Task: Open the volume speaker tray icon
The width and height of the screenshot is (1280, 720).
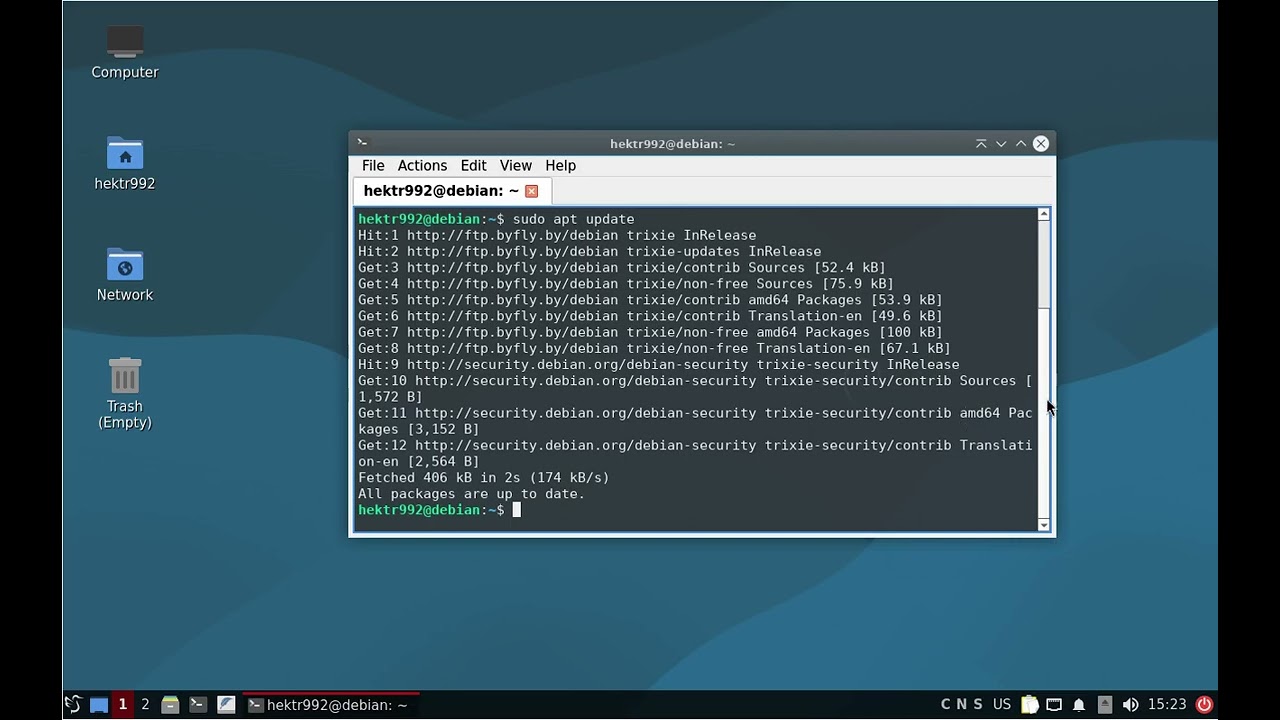Action: (x=1130, y=704)
